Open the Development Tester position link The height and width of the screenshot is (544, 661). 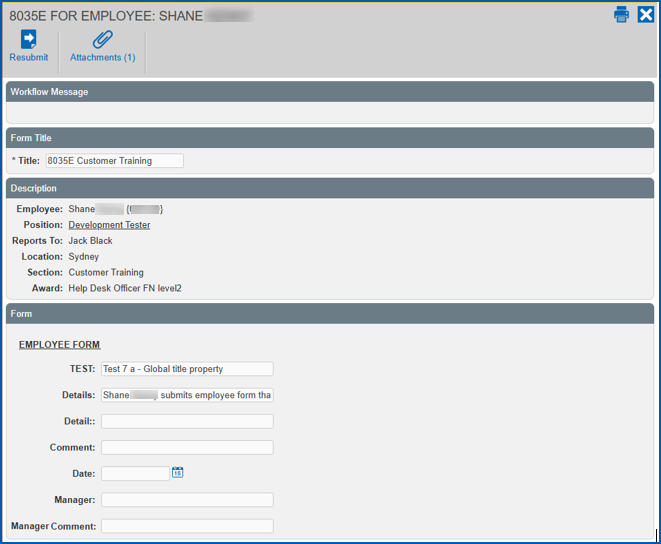109,225
